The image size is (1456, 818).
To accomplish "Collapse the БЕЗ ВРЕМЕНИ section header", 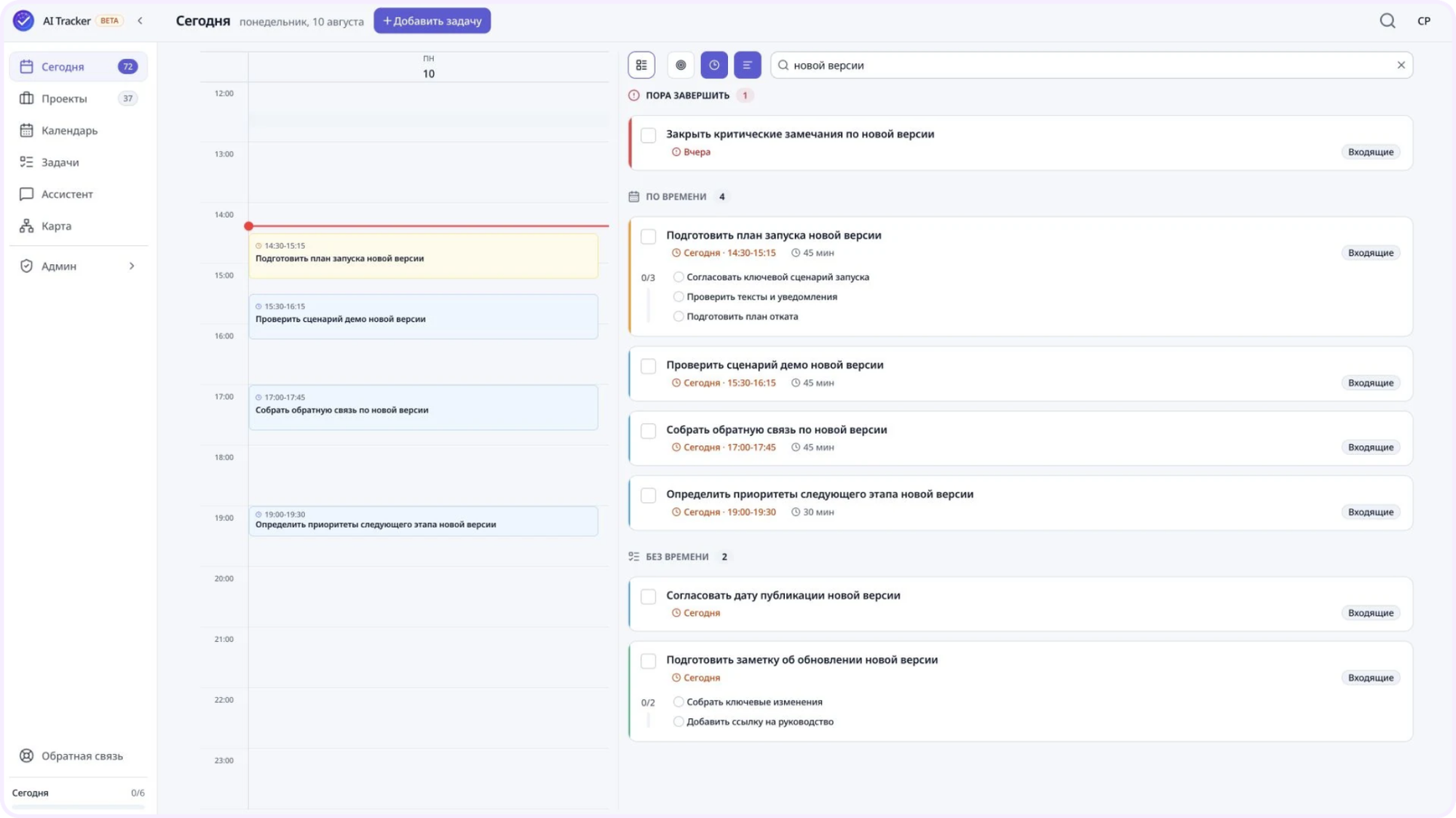I will click(x=680, y=557).
